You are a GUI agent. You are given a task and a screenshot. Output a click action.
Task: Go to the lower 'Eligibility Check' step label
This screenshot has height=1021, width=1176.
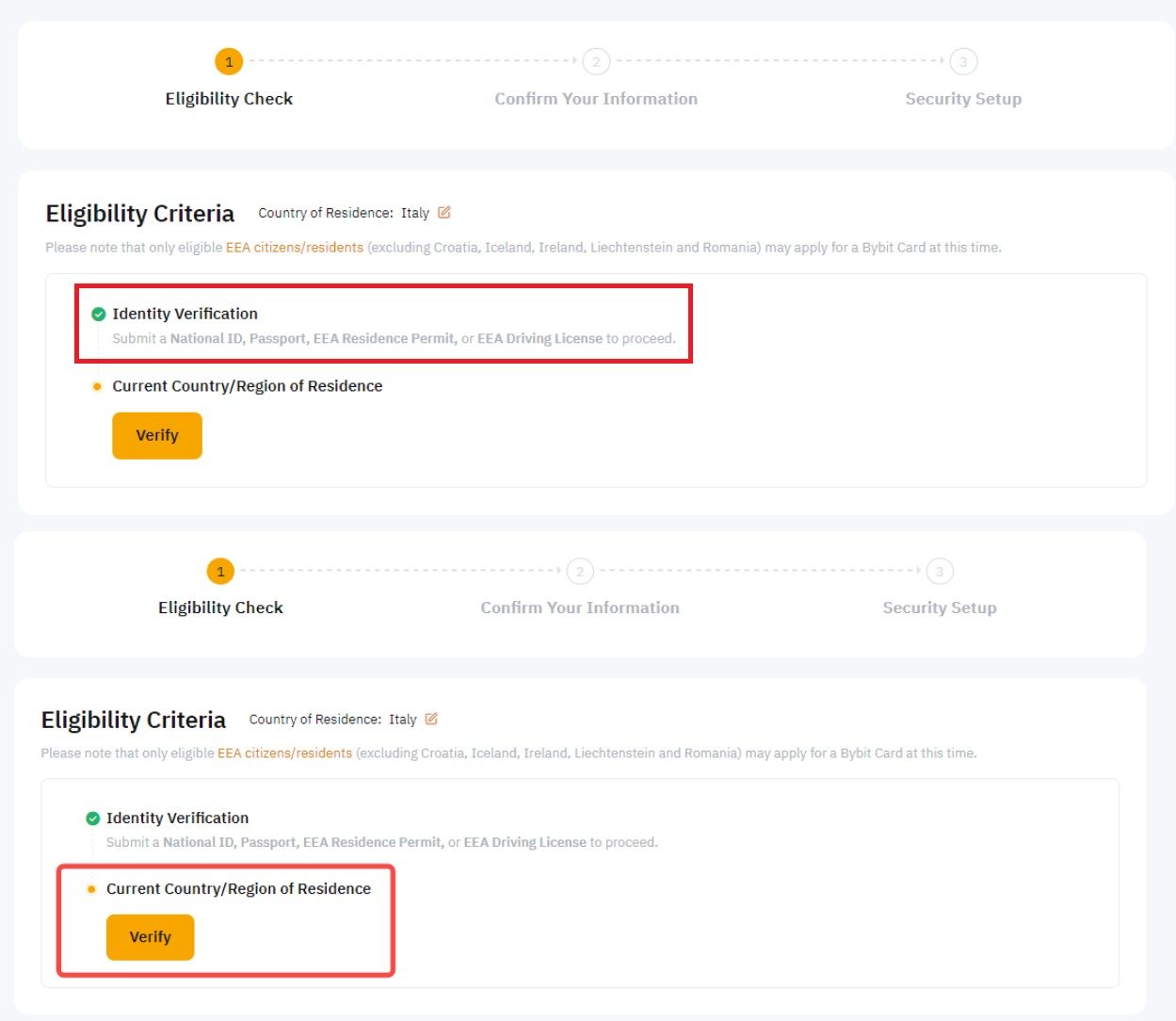220,608
